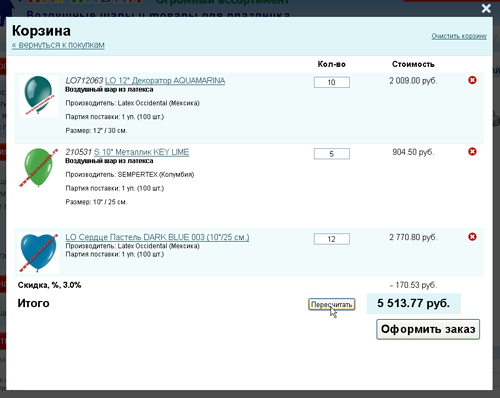Click the Корзина heading
Image resolution: width=500 pixels, height=398 pixels.
pos(41,31)
